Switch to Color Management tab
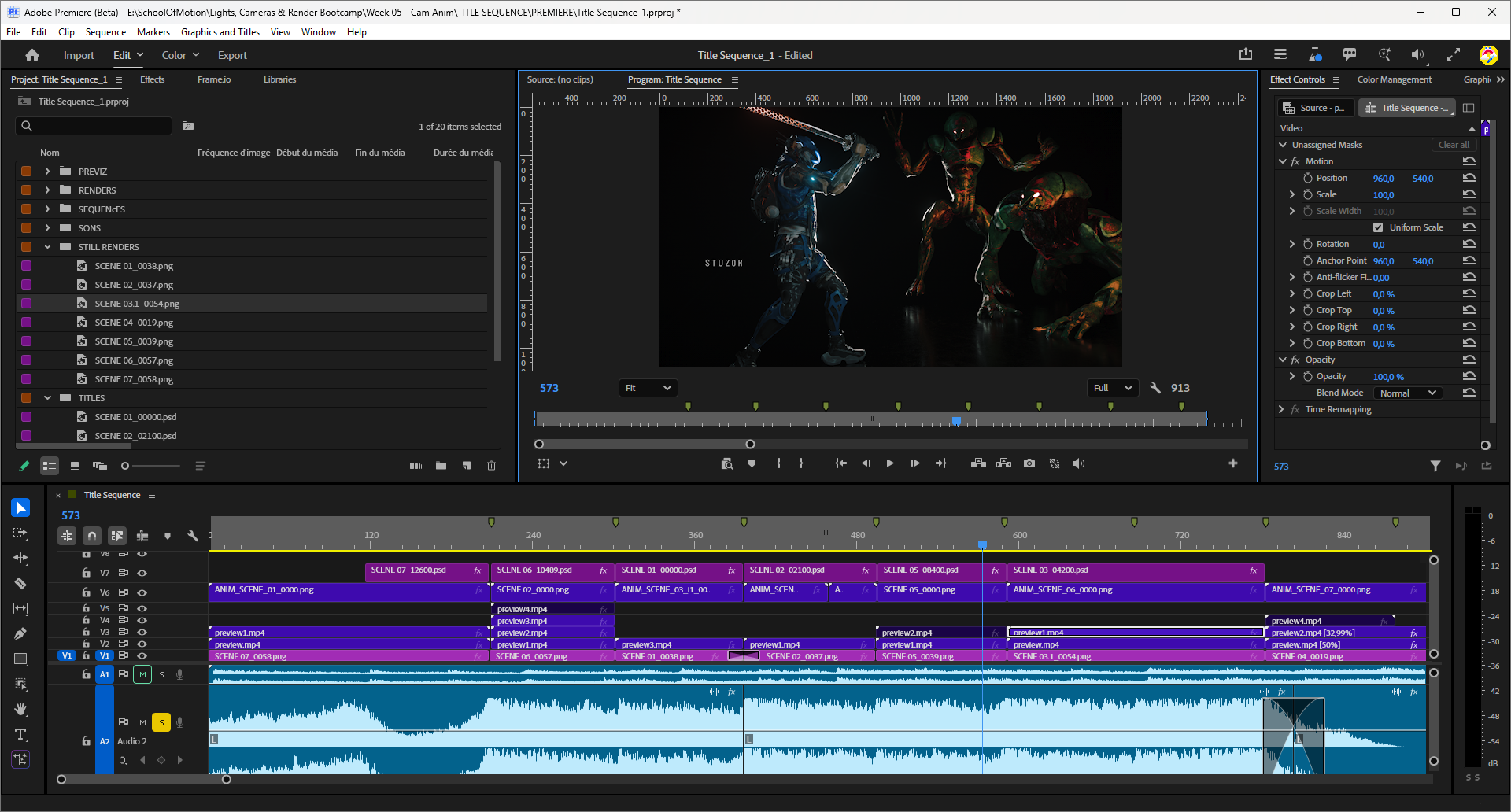Viewport: 1511px width, 812px height. click(x=1394, y=79)
